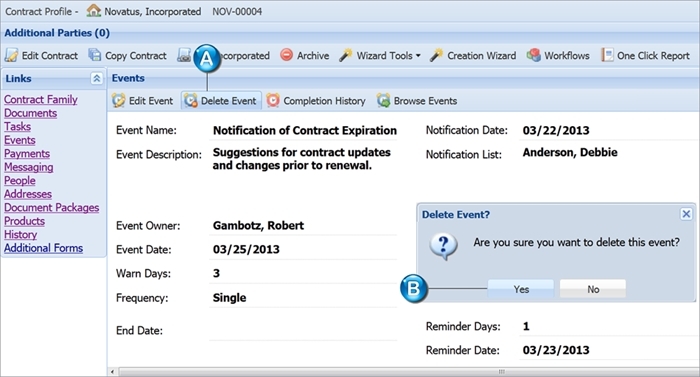Click the Creation Wizard wand icon
This screenshot has width=700, height=377.
[x=437, y=55]
